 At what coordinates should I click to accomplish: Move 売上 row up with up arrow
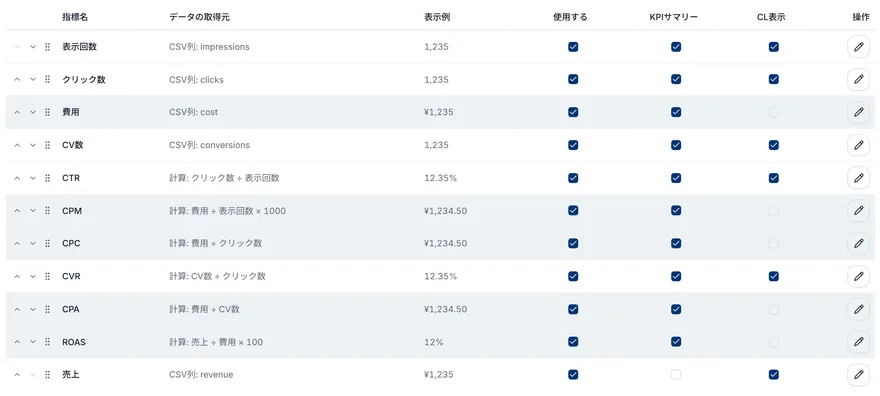pyautogui.click(x=17, y=375)
